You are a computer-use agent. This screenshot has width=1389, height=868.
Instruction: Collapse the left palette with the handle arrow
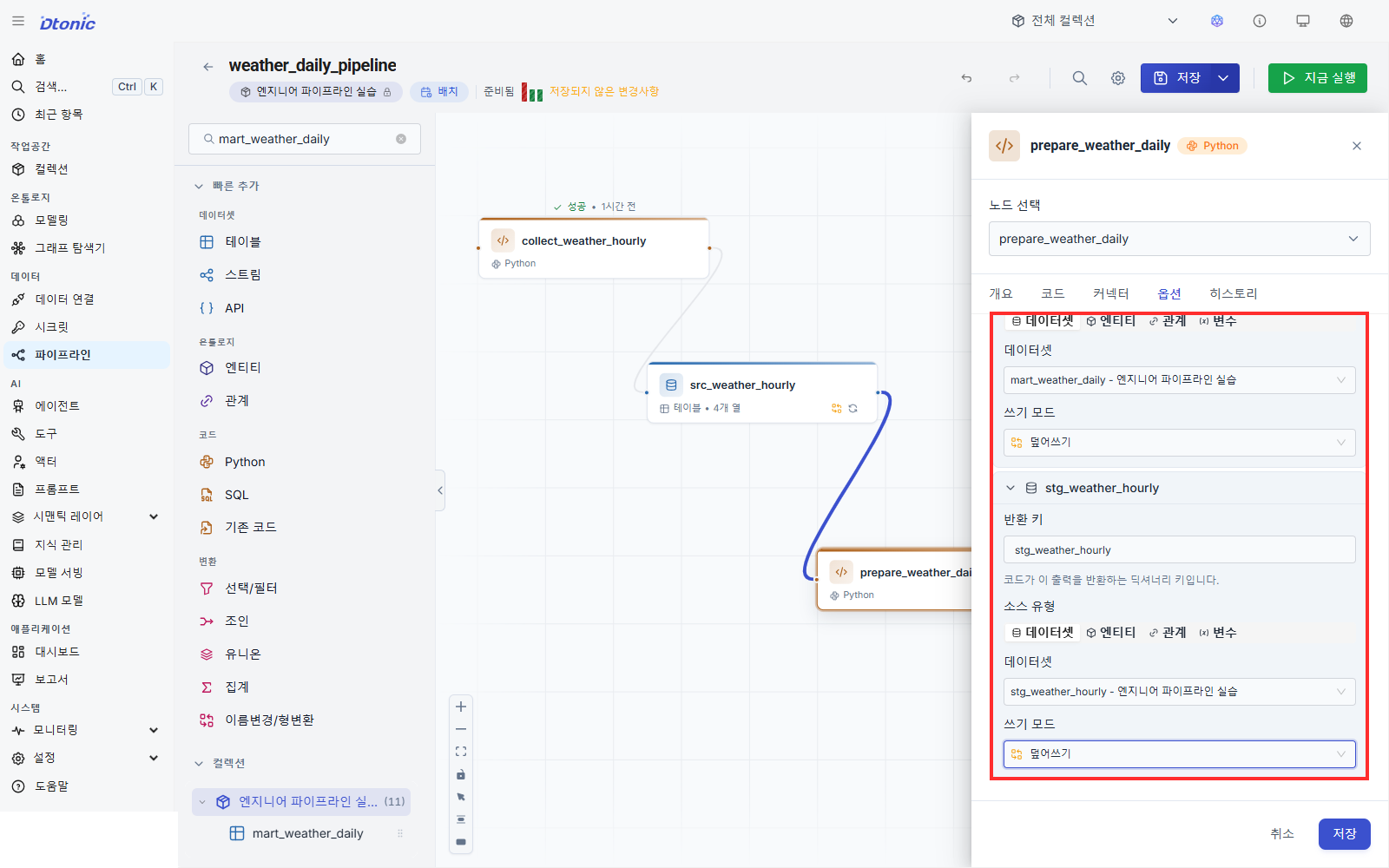click(440, 490)
